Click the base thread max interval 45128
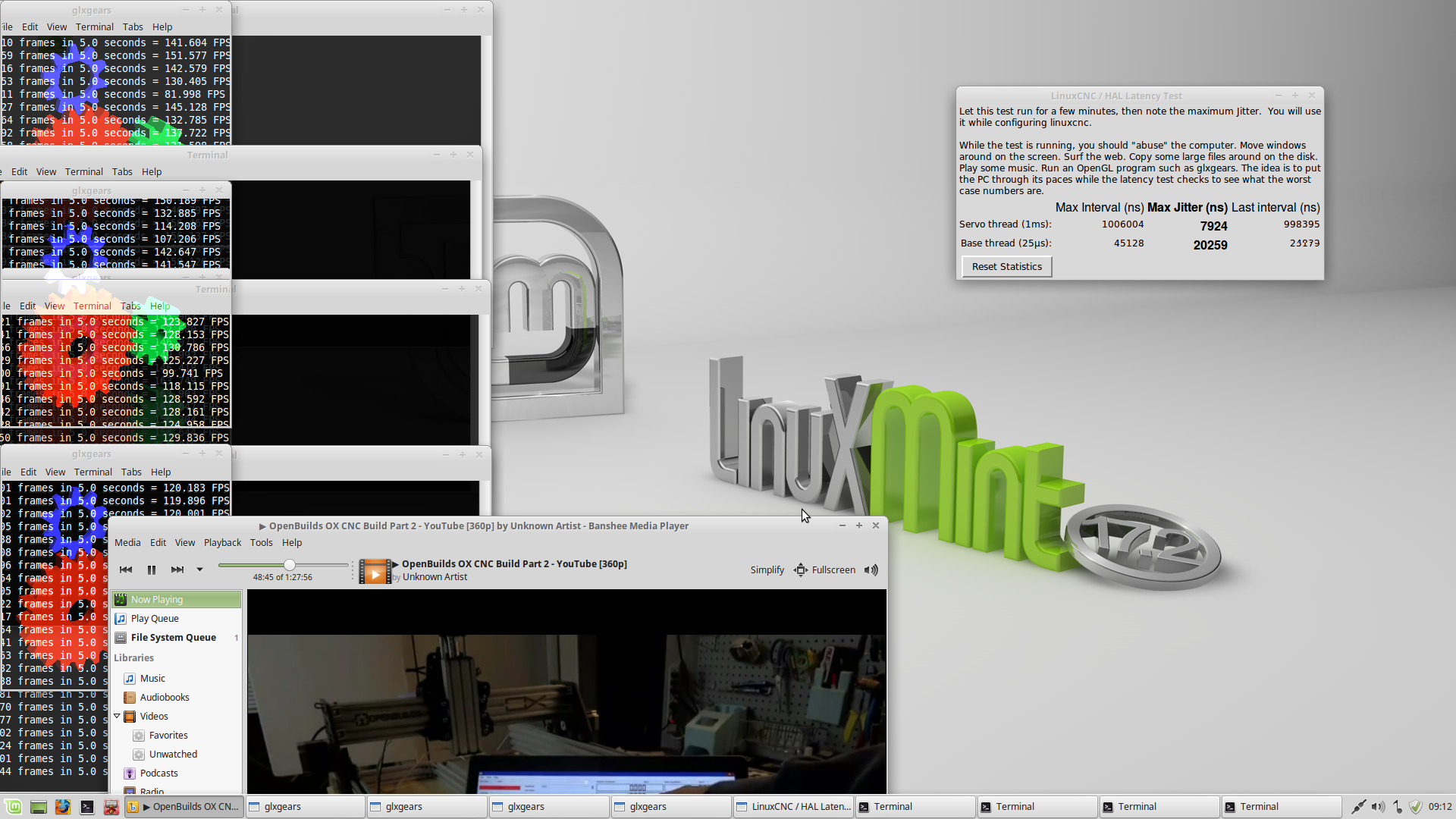The height and width of the screenshot is (819, 1456). point(1128,243)
